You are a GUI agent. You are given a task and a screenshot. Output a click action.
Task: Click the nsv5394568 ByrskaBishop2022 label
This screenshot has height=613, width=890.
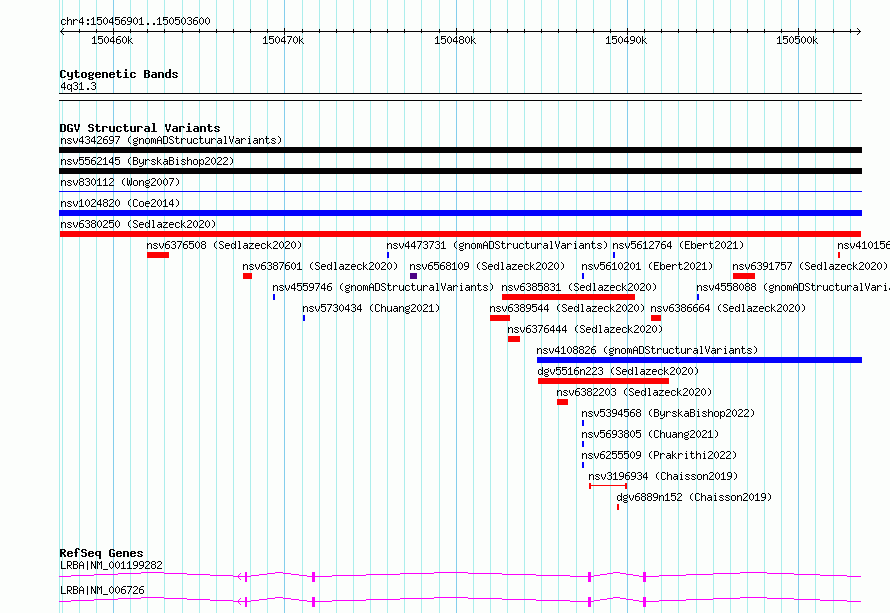[x=668, y=413]
